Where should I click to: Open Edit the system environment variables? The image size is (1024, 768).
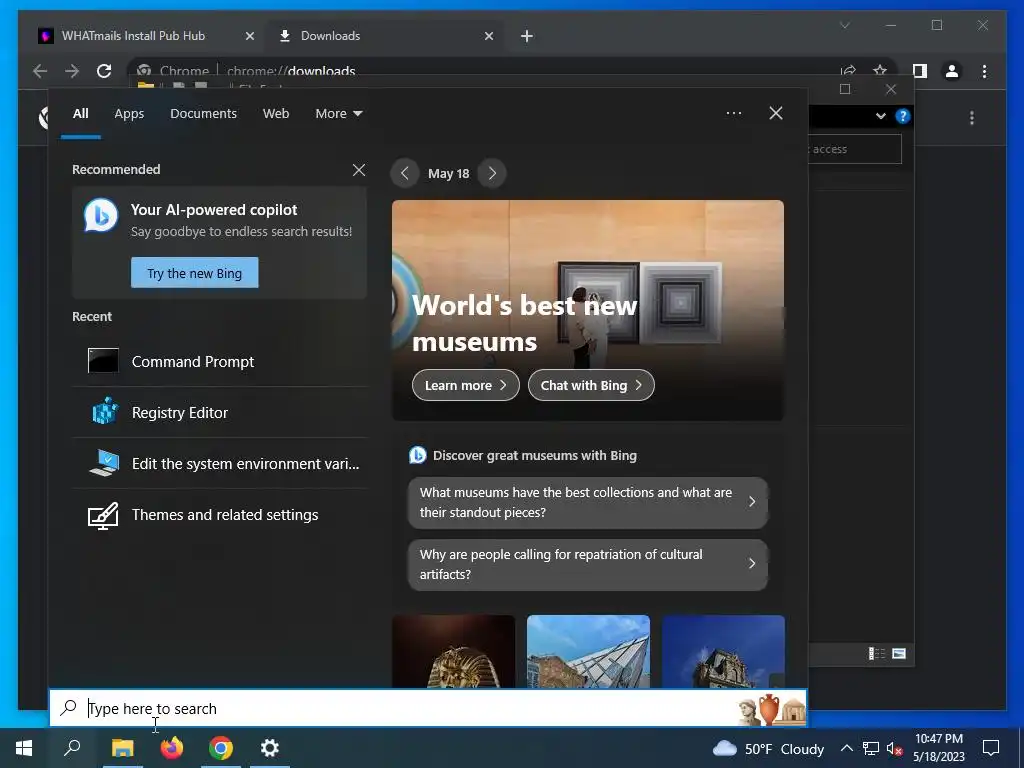point(219,463)
